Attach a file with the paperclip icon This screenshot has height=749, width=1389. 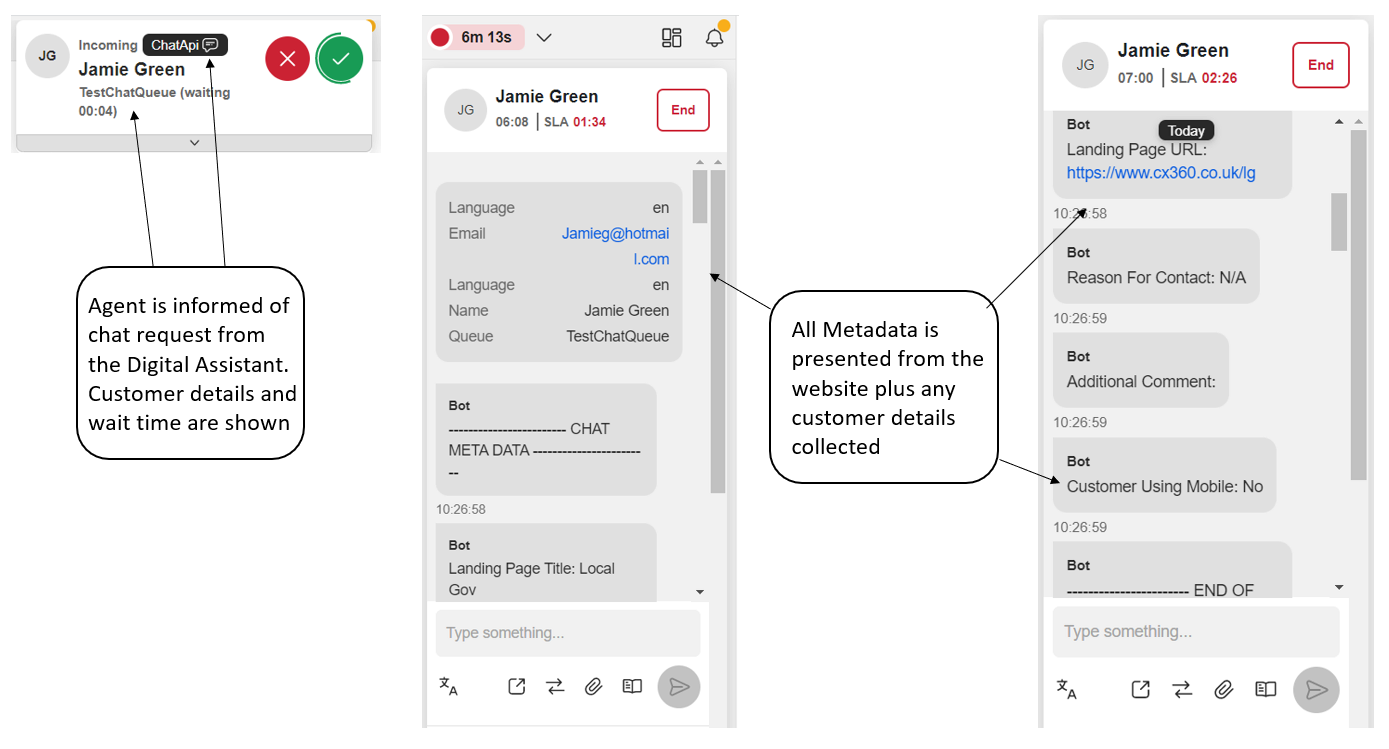tap(594, 686)
